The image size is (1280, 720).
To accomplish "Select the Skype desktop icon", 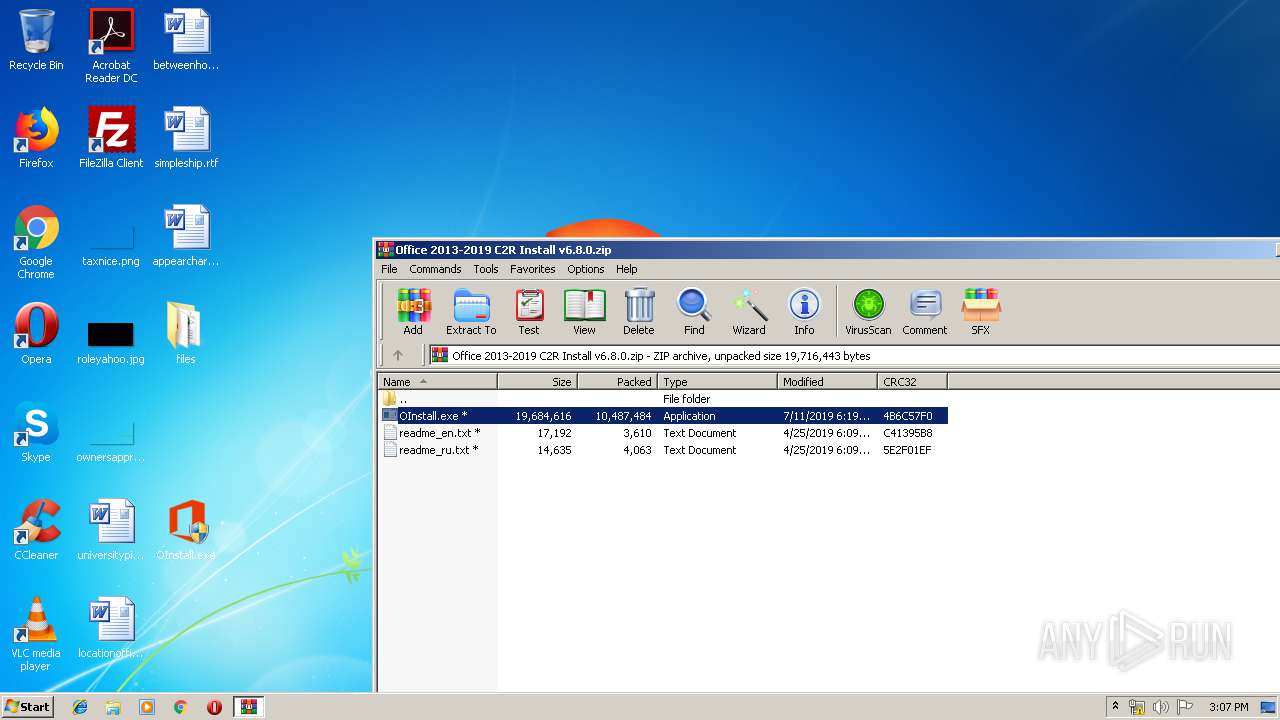I will point(36,432).
